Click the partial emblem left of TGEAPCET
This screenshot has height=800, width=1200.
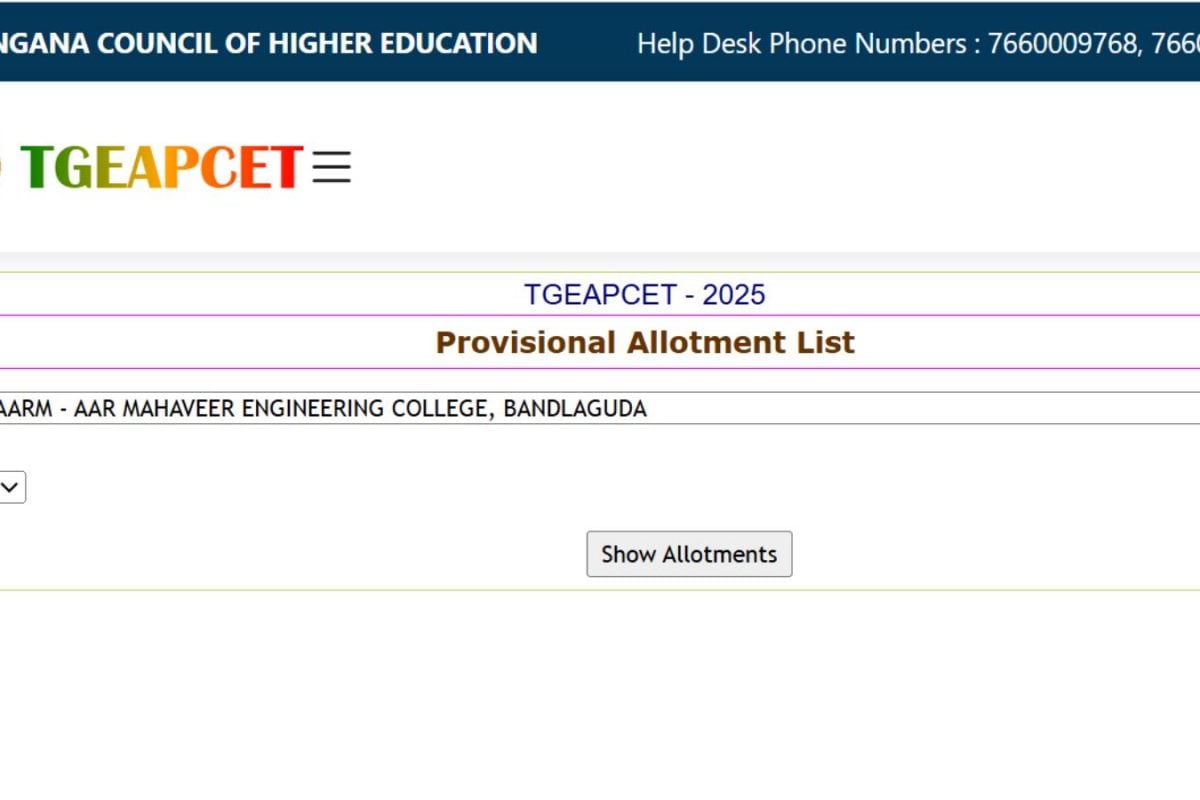click(2, 167)
